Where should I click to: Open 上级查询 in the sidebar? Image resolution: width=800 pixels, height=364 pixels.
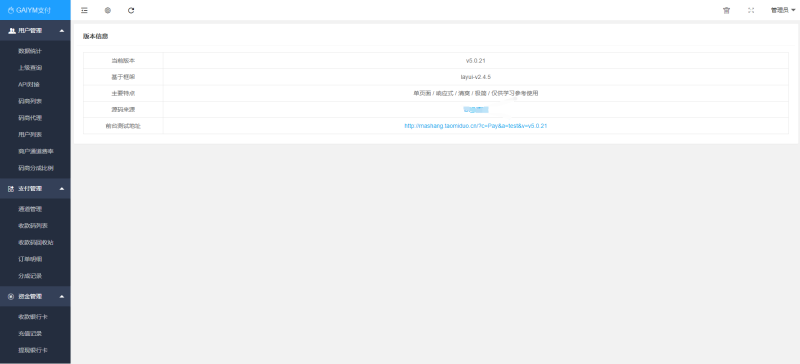(30, 68)
